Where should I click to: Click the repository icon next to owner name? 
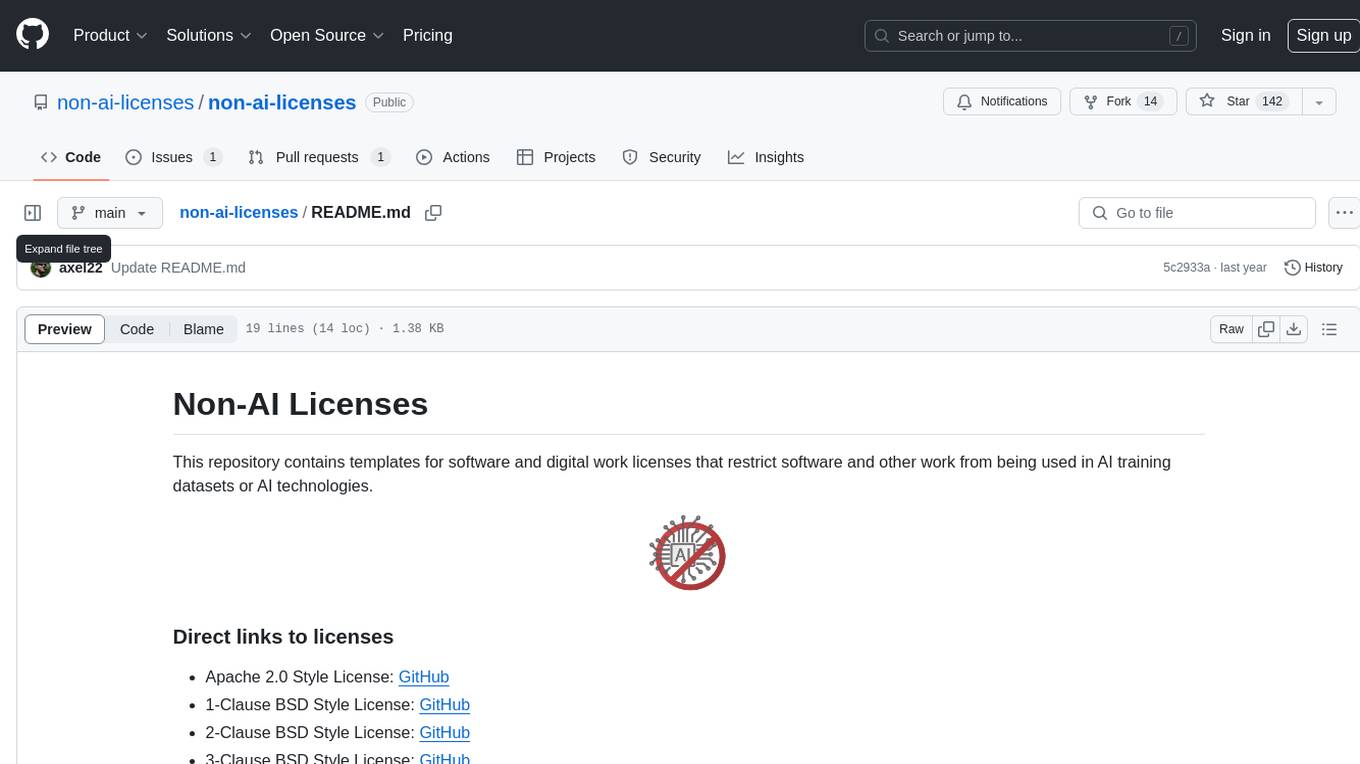click(40, 102)
